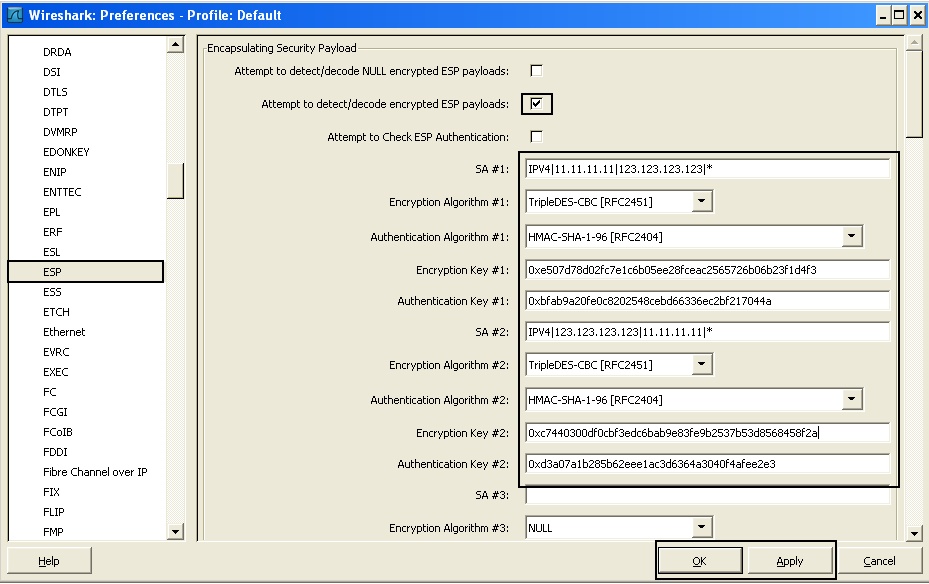Click the Encryption Key #2 field
929x584 pixels.
click(707, 433)
